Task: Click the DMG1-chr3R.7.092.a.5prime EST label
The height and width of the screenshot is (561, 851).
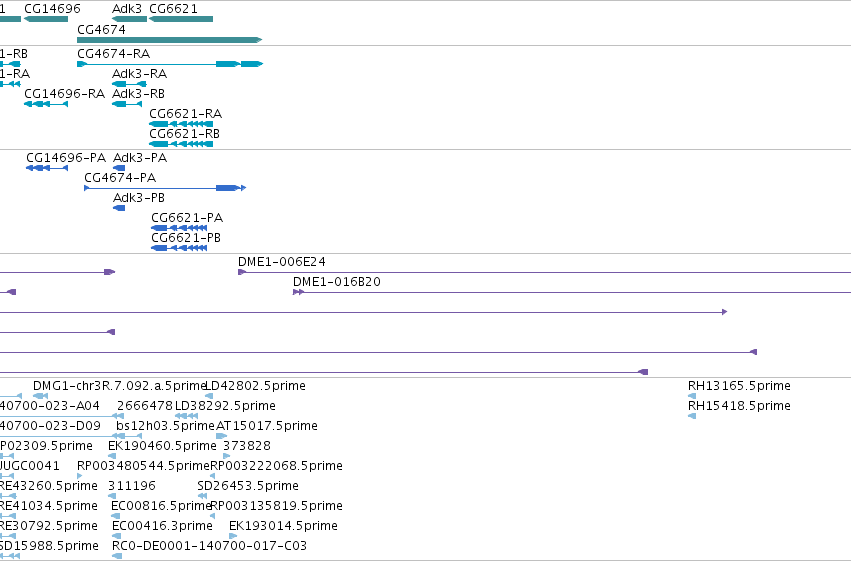Action: (120, 386)
